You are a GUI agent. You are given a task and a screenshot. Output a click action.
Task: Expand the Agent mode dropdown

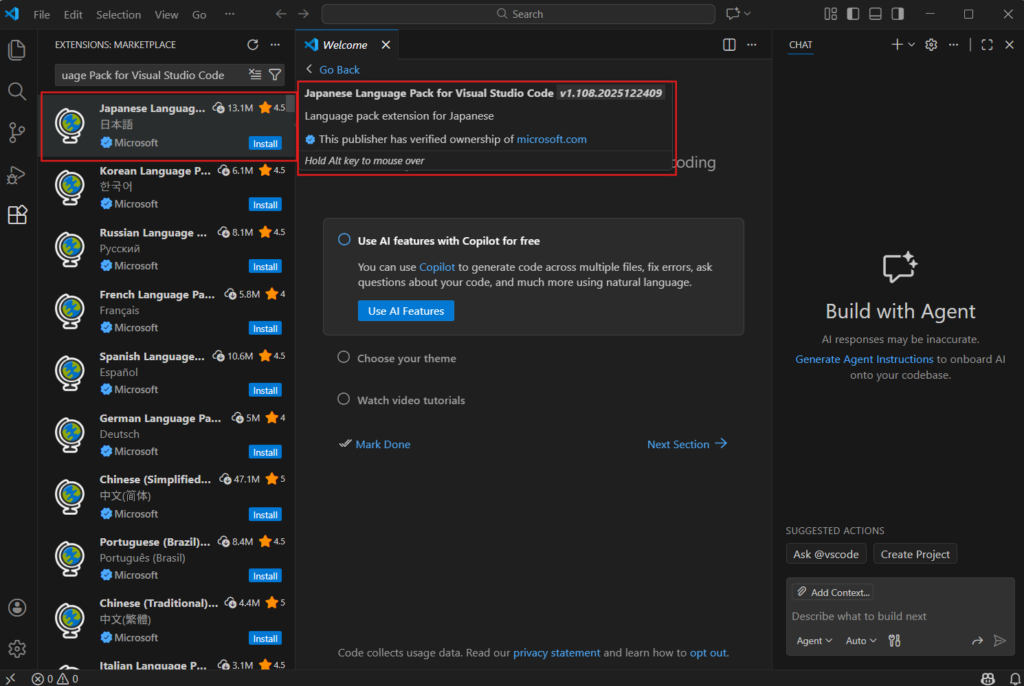814,641
